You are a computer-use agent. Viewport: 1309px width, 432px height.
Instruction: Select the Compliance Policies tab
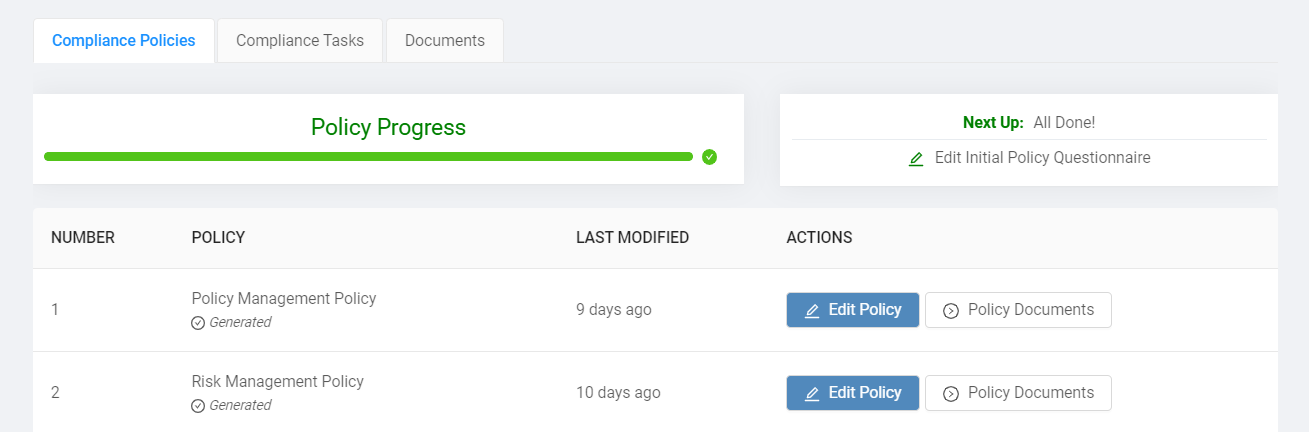[124, 41]
